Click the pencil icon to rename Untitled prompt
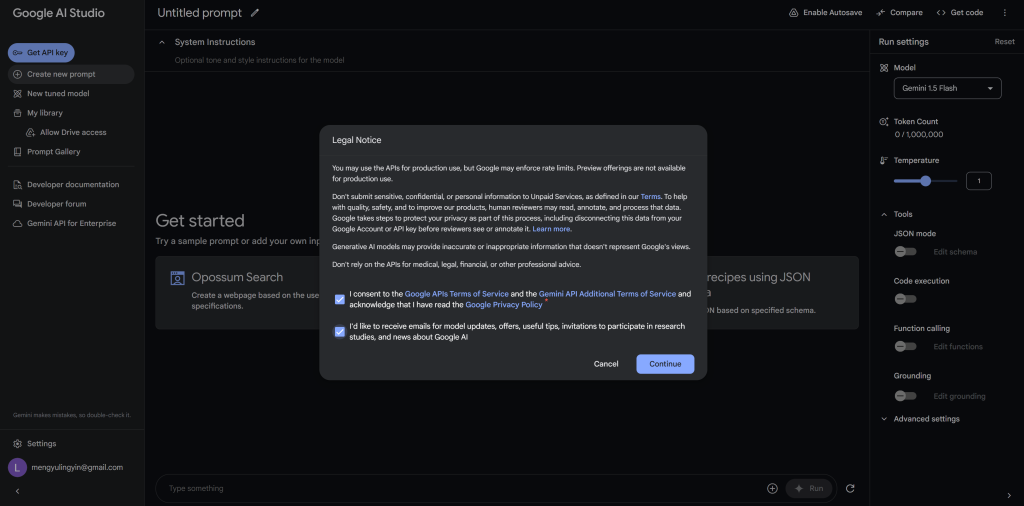This screenshot has height=506, width=1024. coord(255,12)
